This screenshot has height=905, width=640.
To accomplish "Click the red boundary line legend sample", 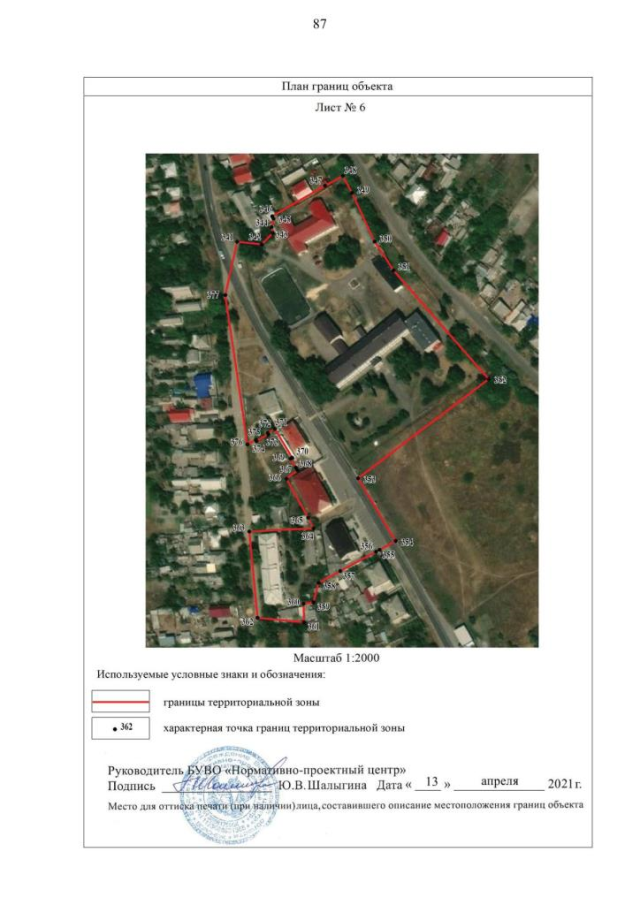I will click(120, 702).
